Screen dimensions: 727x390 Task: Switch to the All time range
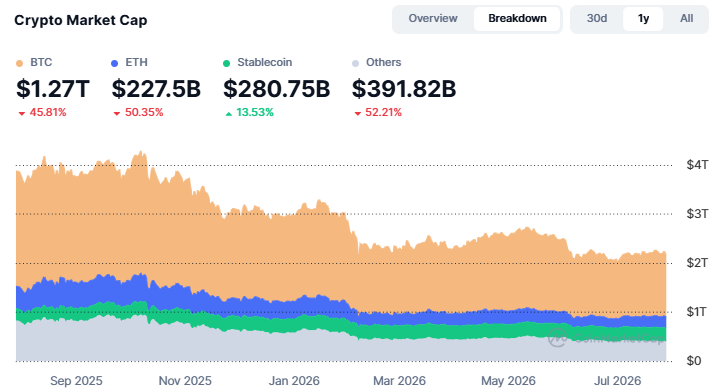(x=686, y=19)
